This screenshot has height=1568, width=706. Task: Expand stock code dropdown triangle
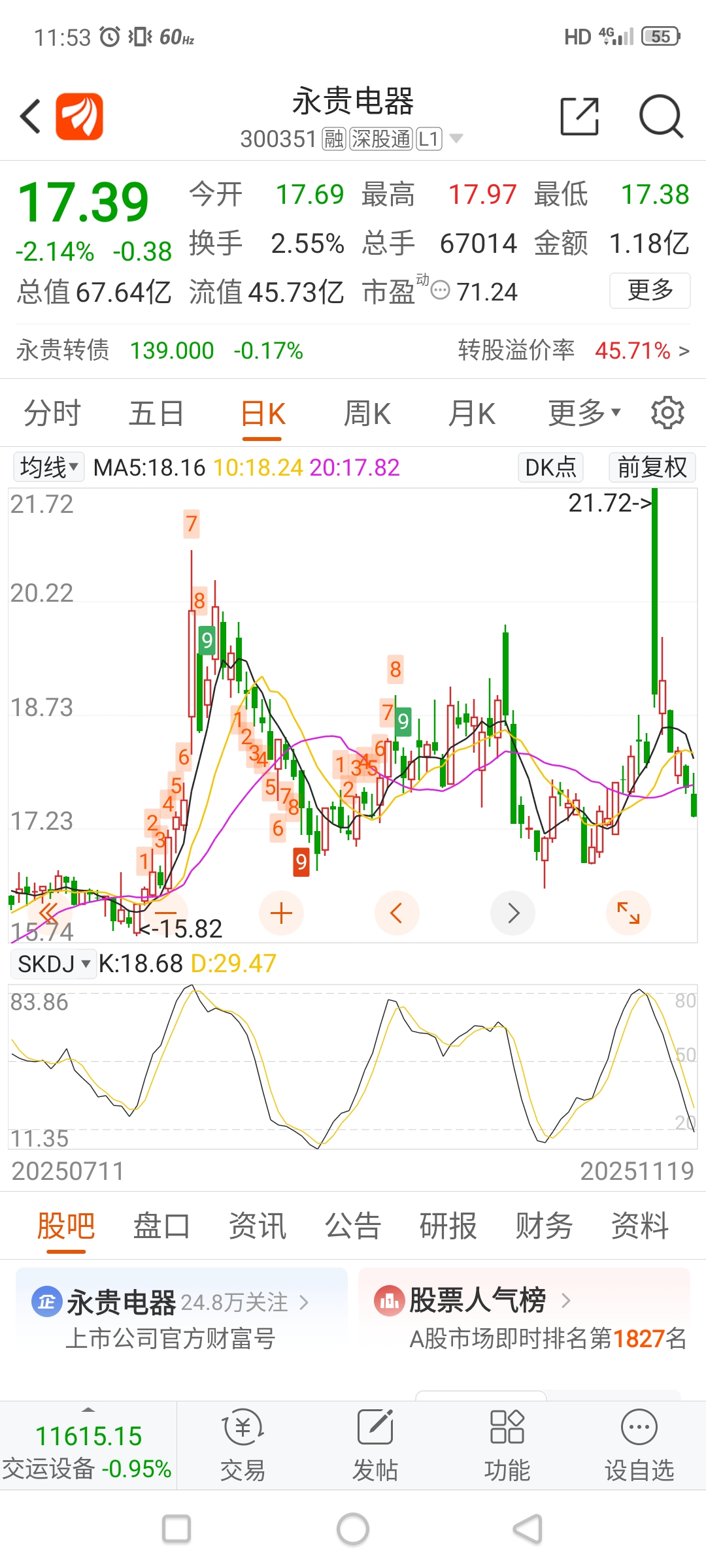point(456,139)
